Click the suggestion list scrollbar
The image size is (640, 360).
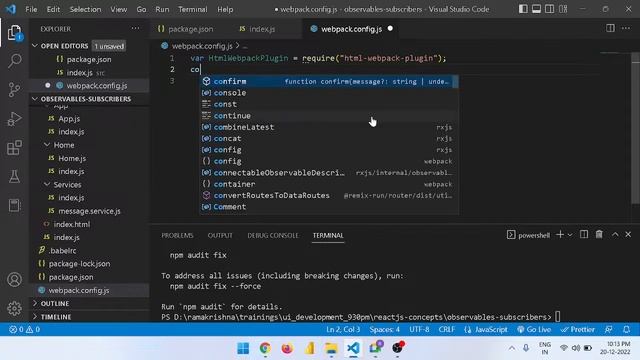tap(455, 82)
